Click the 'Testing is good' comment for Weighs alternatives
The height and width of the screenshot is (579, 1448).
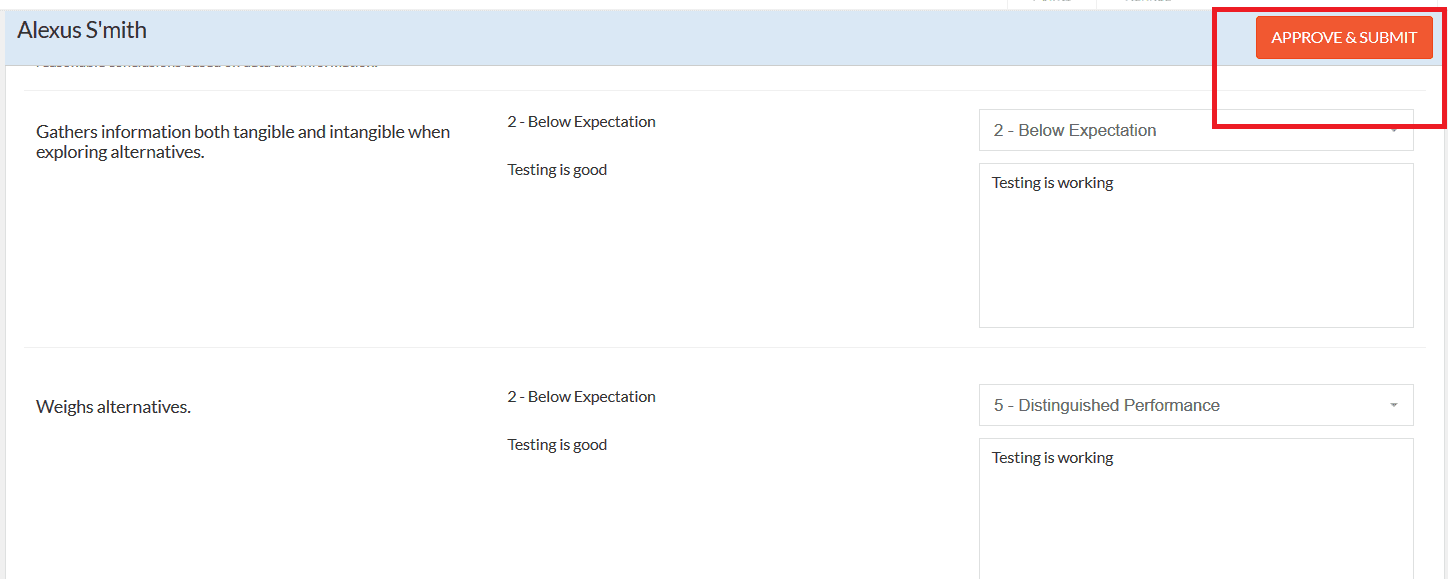(x=557, y=445)
